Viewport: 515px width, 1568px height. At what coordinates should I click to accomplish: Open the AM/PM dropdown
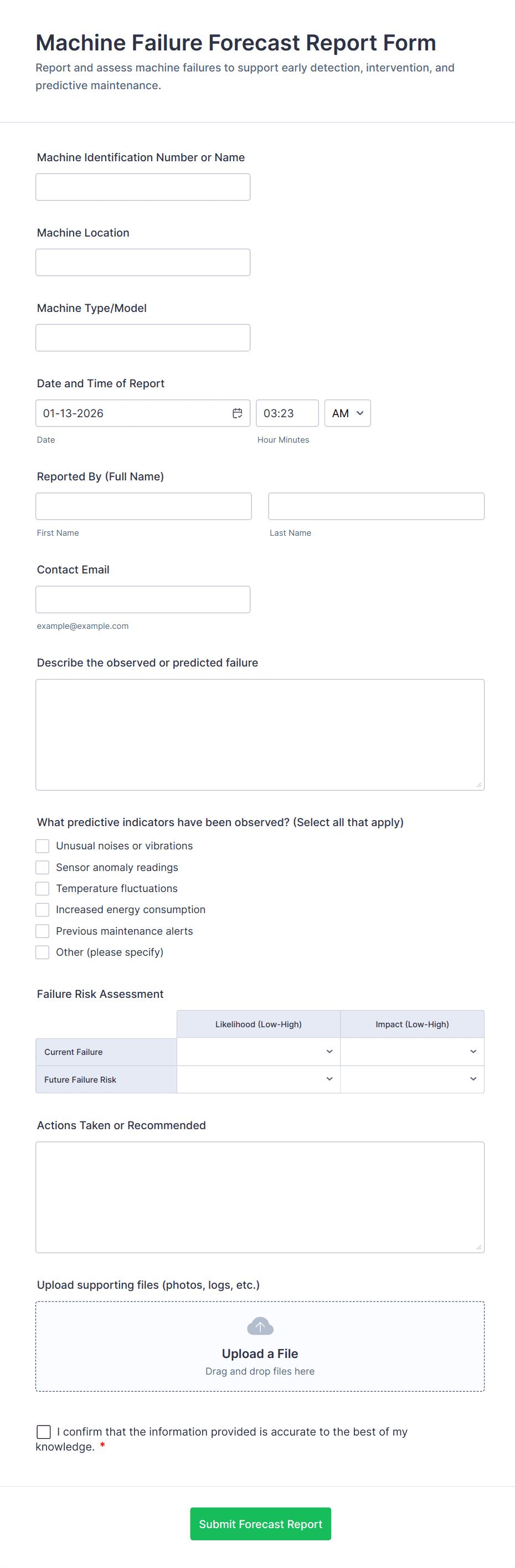[347, 413]
